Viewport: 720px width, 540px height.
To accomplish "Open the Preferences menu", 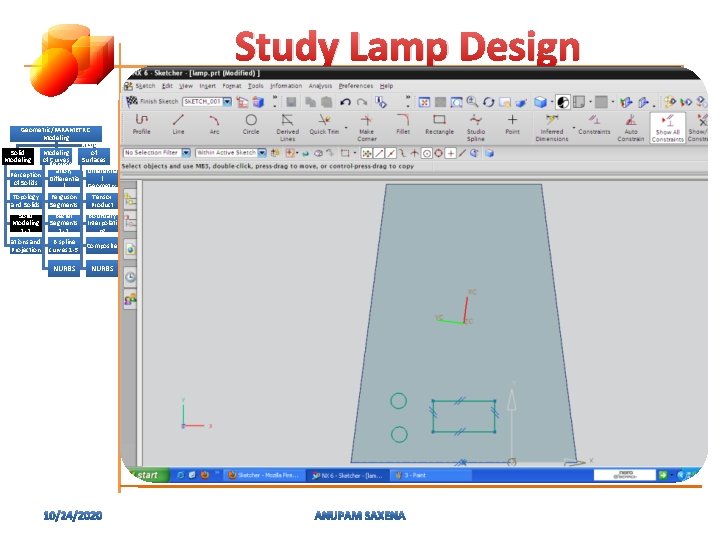I will pyautogui.click(x=355, y=86).
